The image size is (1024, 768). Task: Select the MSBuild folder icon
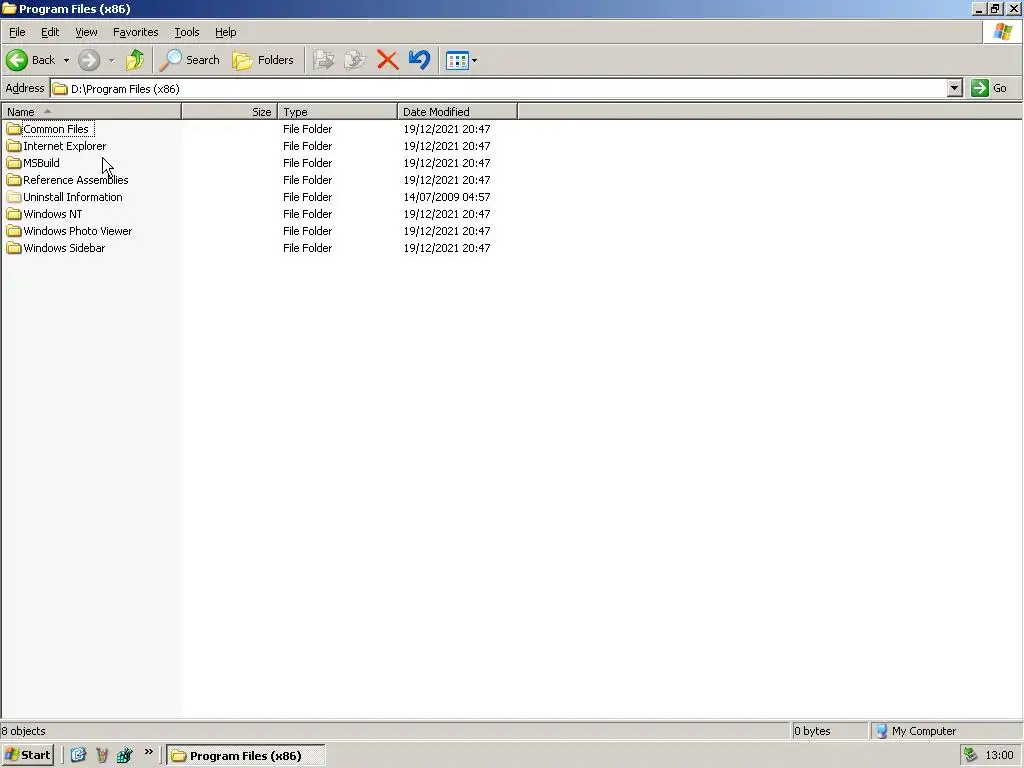coord(14,163)
